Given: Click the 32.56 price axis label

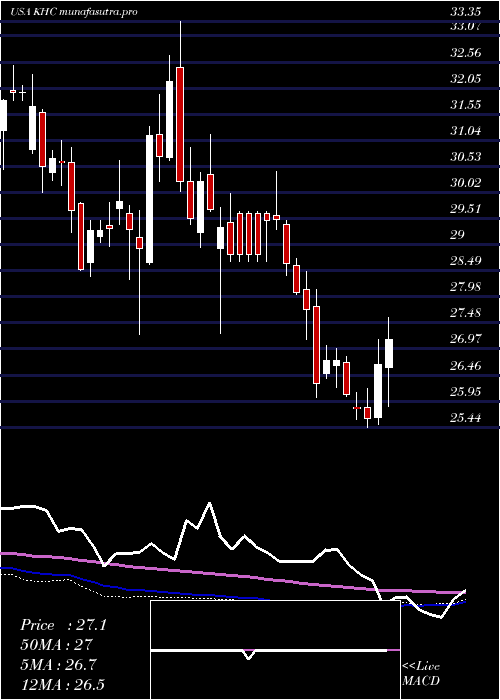Looking at the screenshot, I should click(x=466, y=53).
